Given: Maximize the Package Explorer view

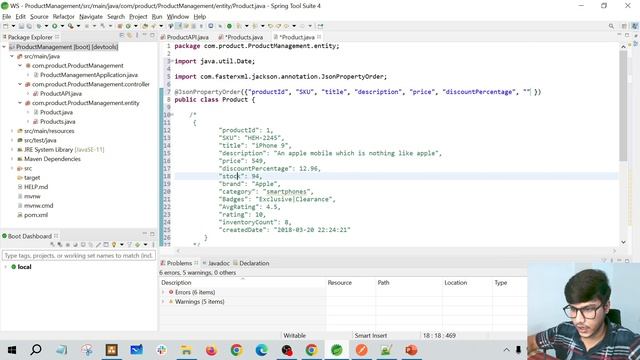Looking at the screenshot, I should point(152,36).
